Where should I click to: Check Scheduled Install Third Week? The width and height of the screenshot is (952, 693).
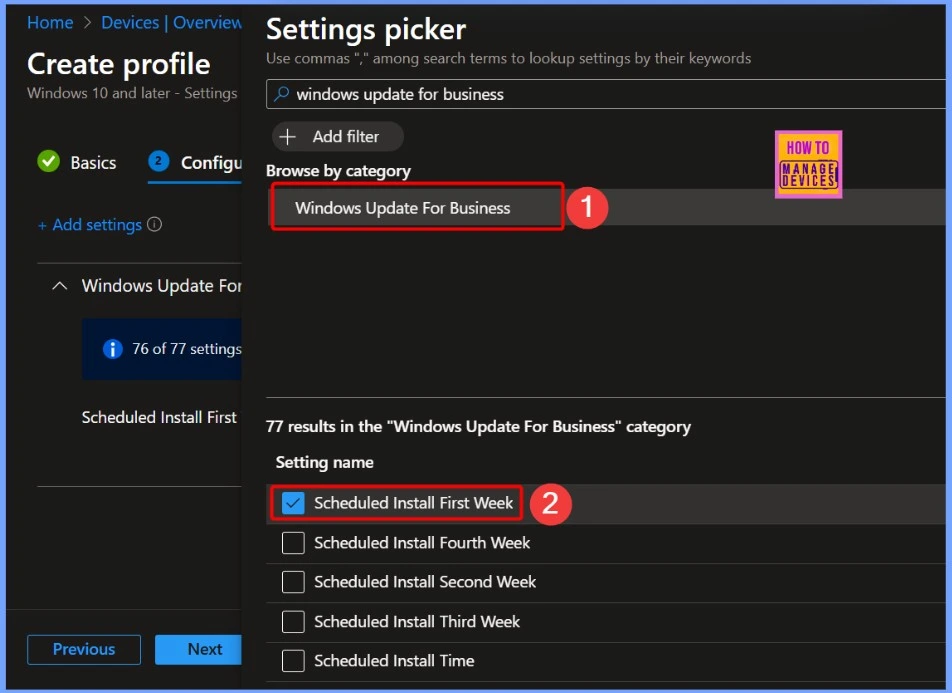click(293, 621)
